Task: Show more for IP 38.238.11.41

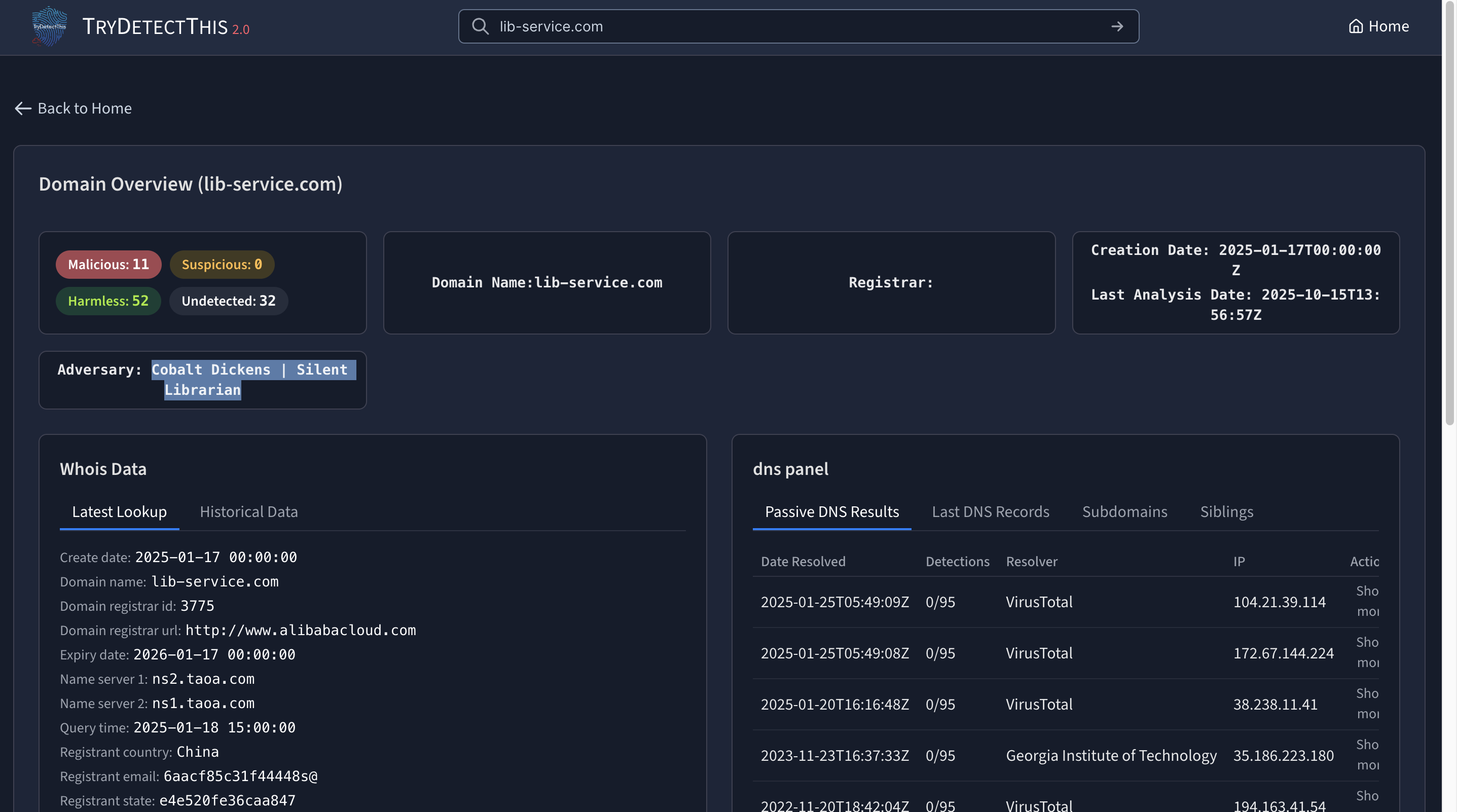Action: [x=1367, y=704]
